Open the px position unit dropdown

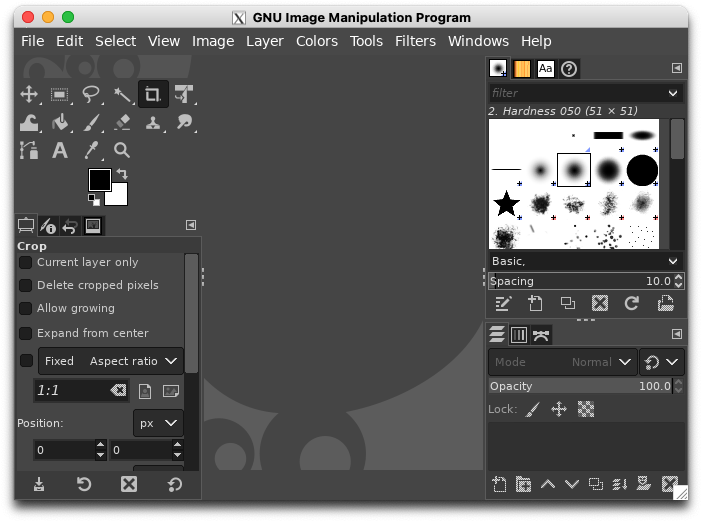158,423
